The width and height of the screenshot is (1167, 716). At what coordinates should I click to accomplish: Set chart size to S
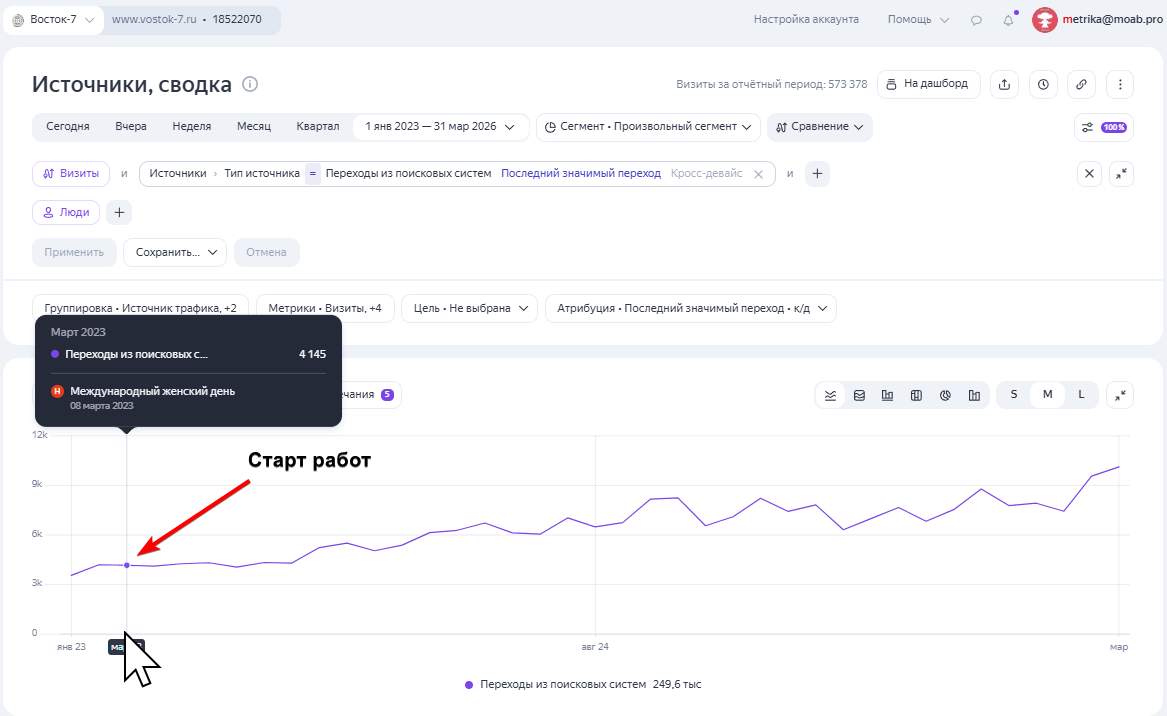point(1014,394)
